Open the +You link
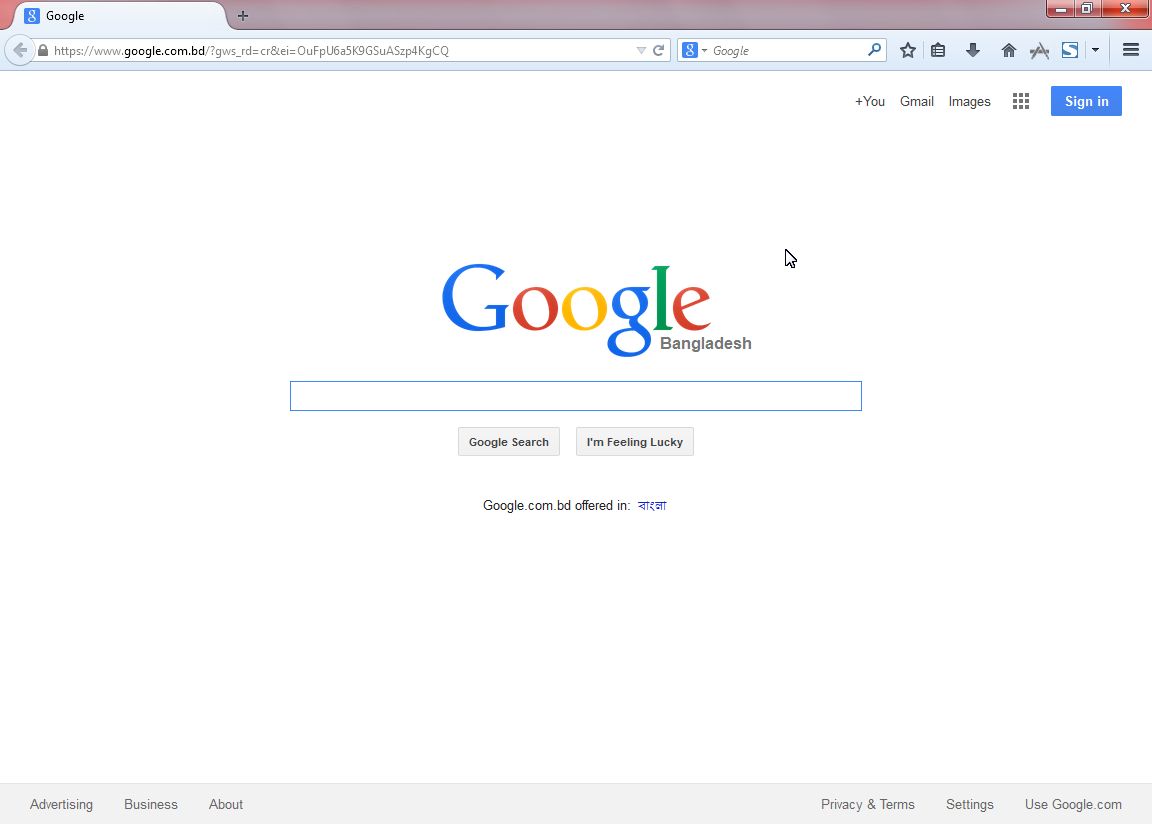The image size is (1152, 824). [869, 101]
